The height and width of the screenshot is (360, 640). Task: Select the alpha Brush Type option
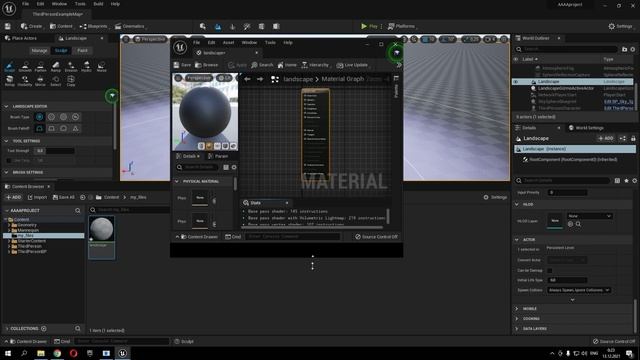(x=51, y=117)
